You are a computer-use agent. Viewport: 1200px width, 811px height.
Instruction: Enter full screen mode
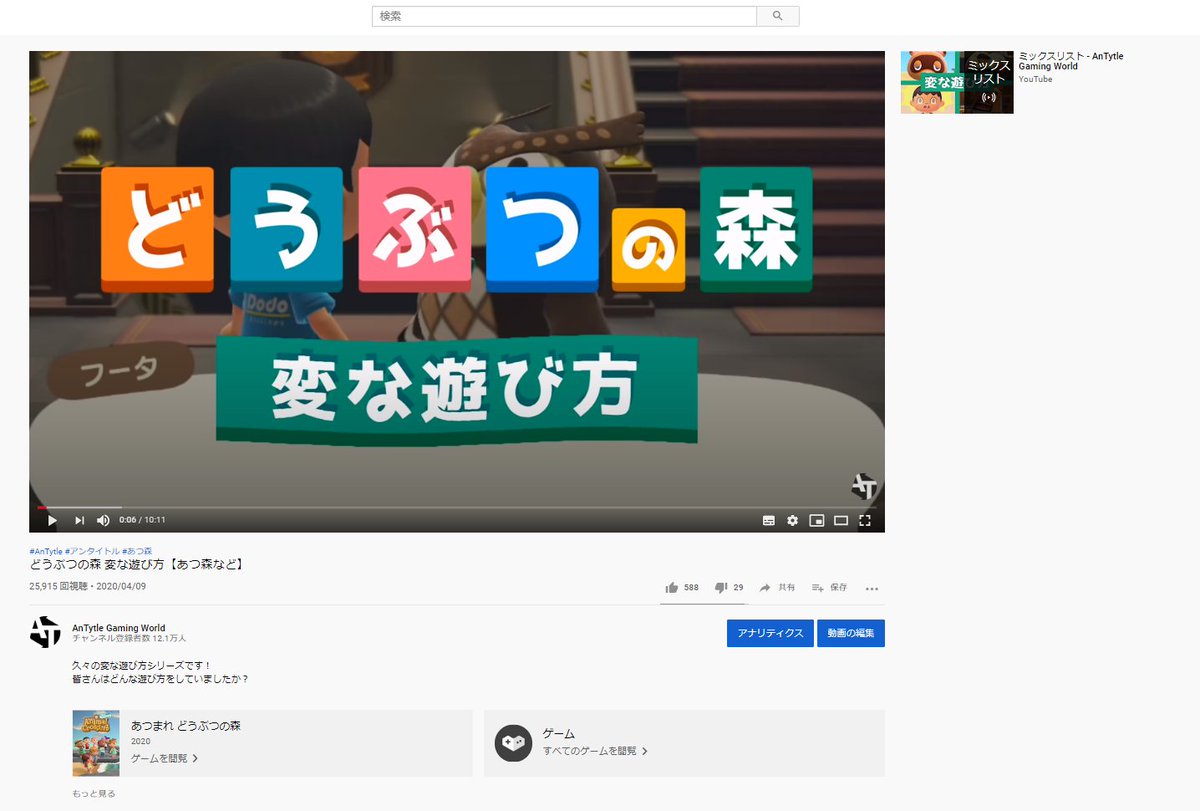(865, 520)
